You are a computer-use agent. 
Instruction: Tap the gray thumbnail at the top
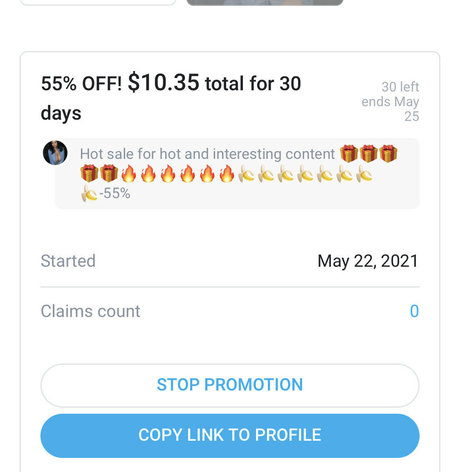(x=265, y=2)
